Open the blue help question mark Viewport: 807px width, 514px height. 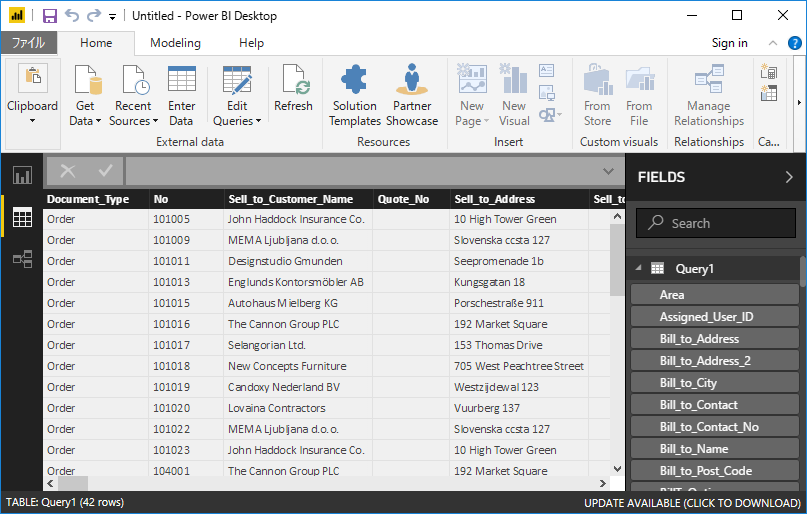(795, 43)
